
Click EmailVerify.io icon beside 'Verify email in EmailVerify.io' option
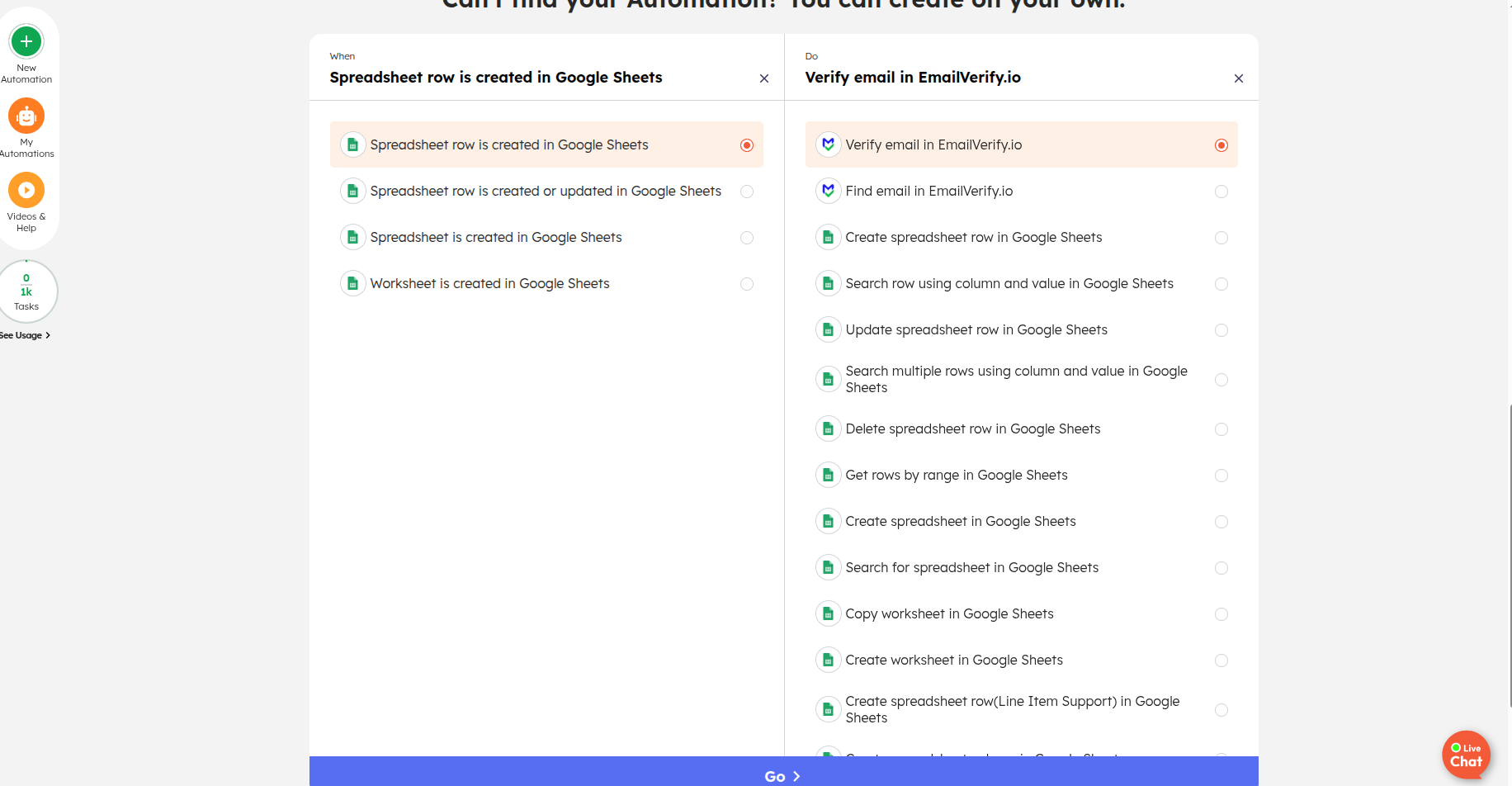tap(829, 145)
